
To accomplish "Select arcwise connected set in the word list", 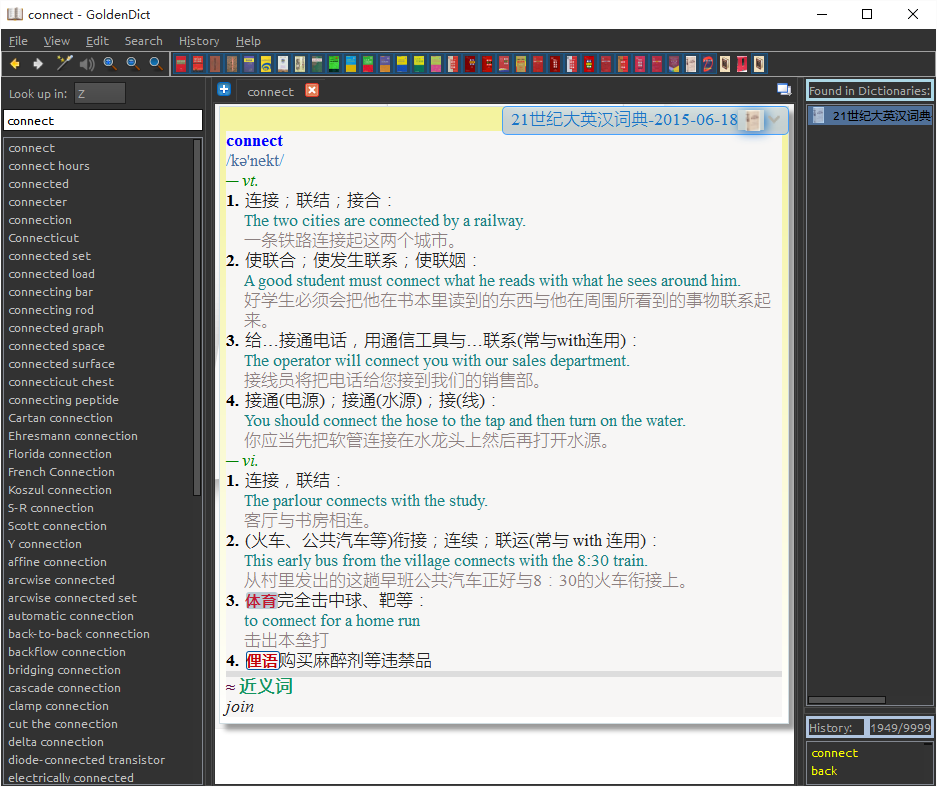I will [72, 598].
